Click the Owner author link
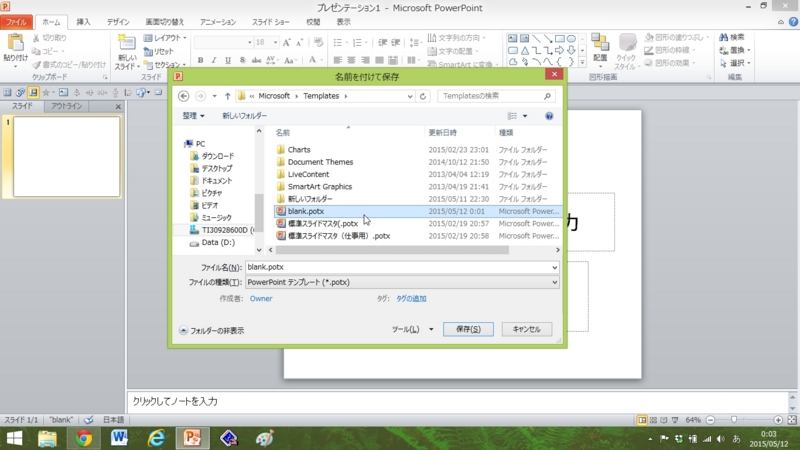 [x=261, y=298]
